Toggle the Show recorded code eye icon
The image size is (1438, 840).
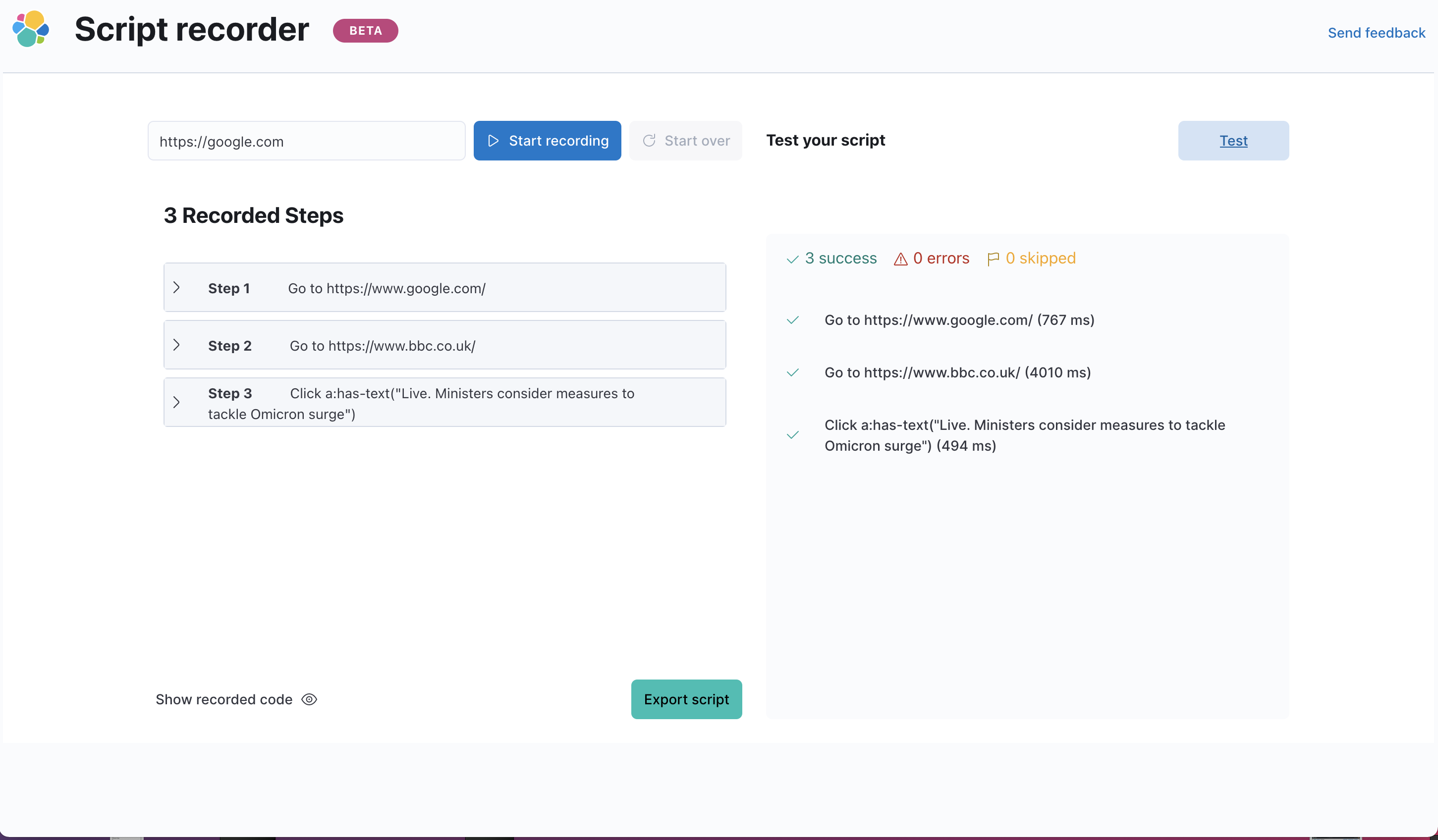coord(309,699)
